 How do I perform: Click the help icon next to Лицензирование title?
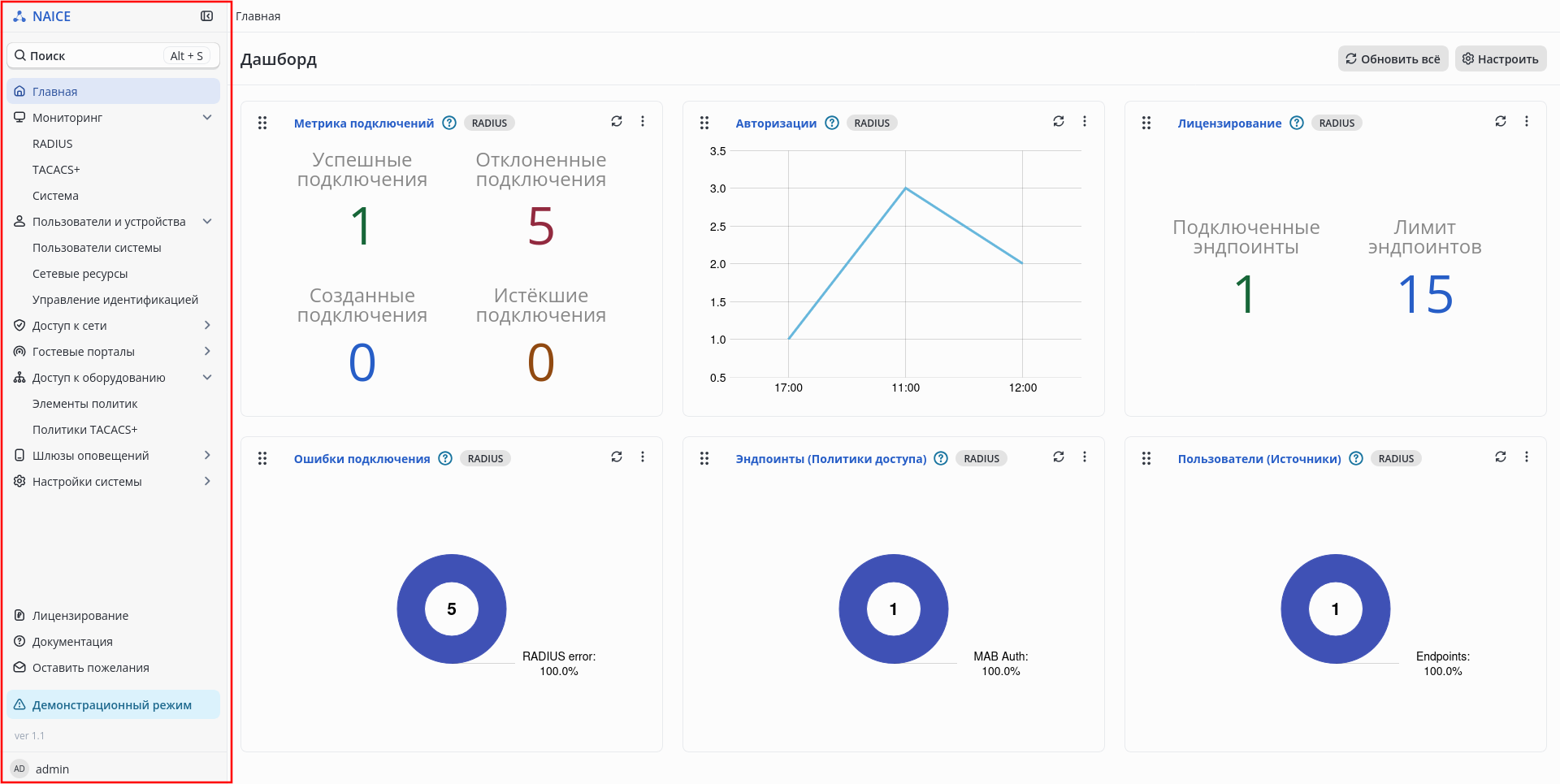tap(1297, 123)
